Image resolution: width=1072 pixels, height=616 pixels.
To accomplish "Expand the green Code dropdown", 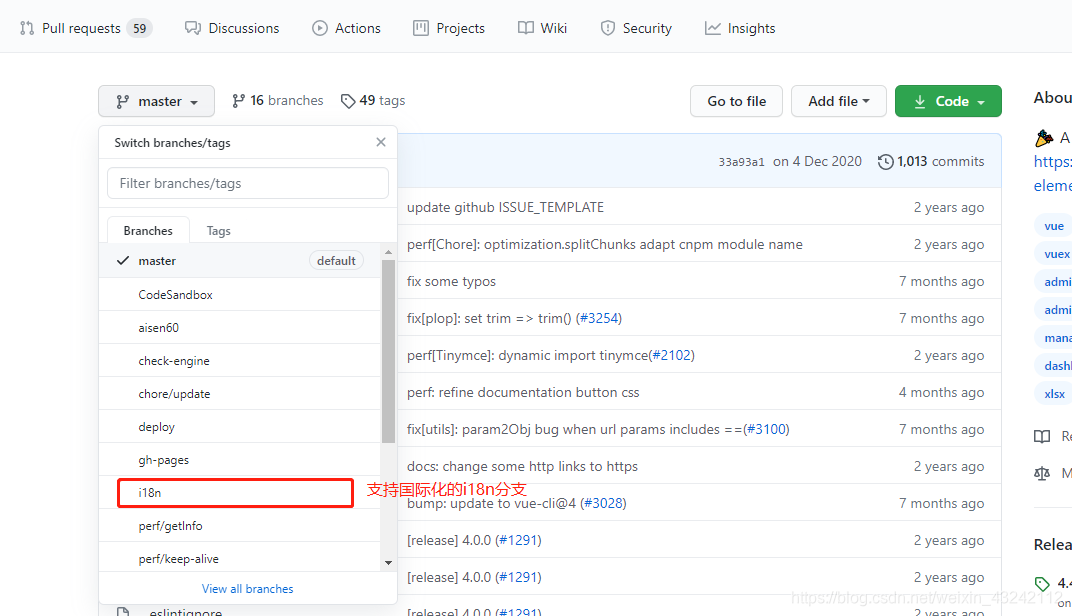I will click(948, 101).
